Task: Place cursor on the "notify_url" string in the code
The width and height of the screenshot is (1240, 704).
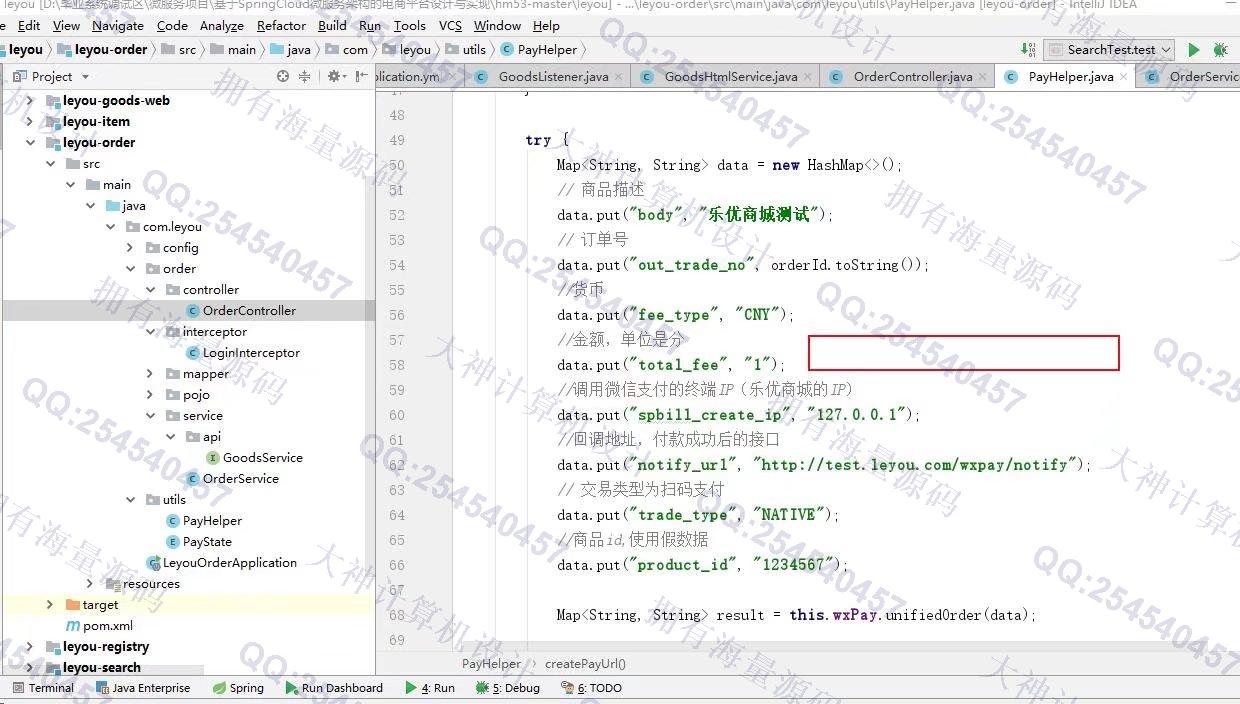Action: coord(687,465)
